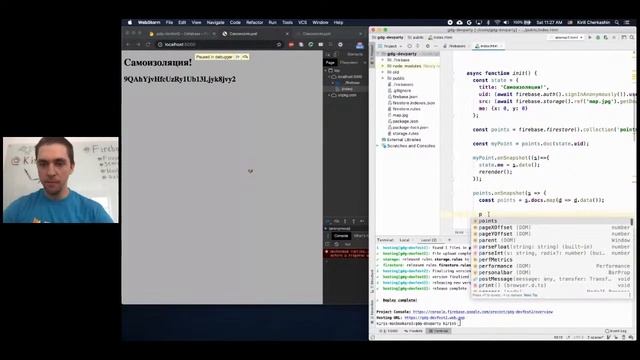Open the gear extension icon in the browser
Viewport: 640px width, 360px height.
(x=340, y=44)
